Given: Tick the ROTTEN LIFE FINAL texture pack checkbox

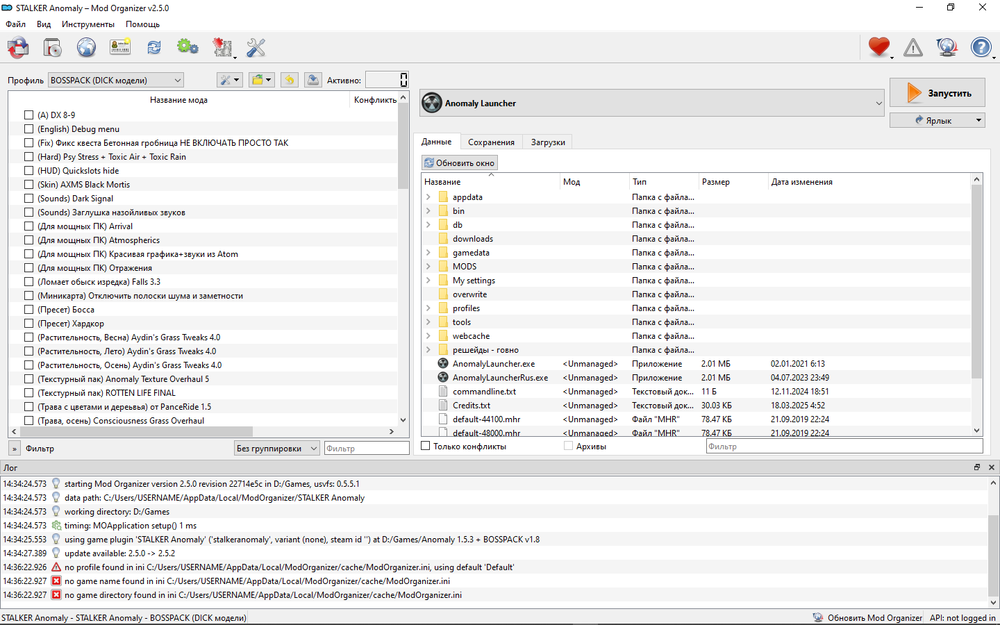Looking at the screenshot, I should click(x=29, y=393).
